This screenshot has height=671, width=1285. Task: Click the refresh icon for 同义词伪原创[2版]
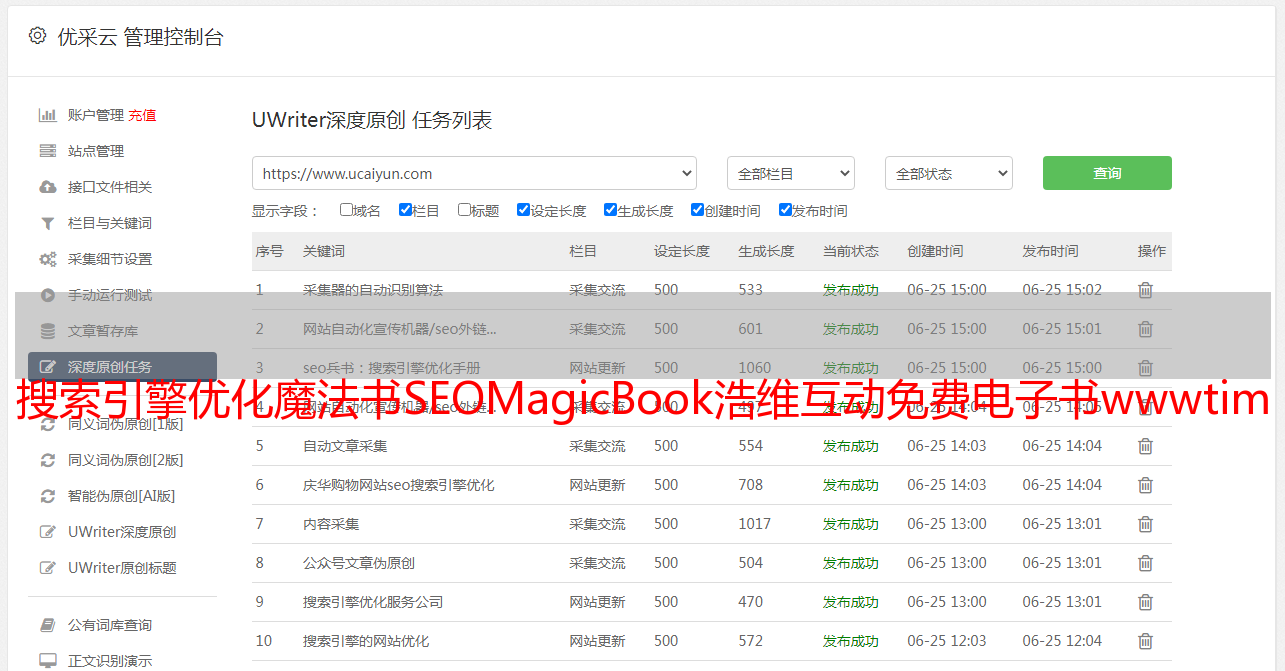click(47, 460)
